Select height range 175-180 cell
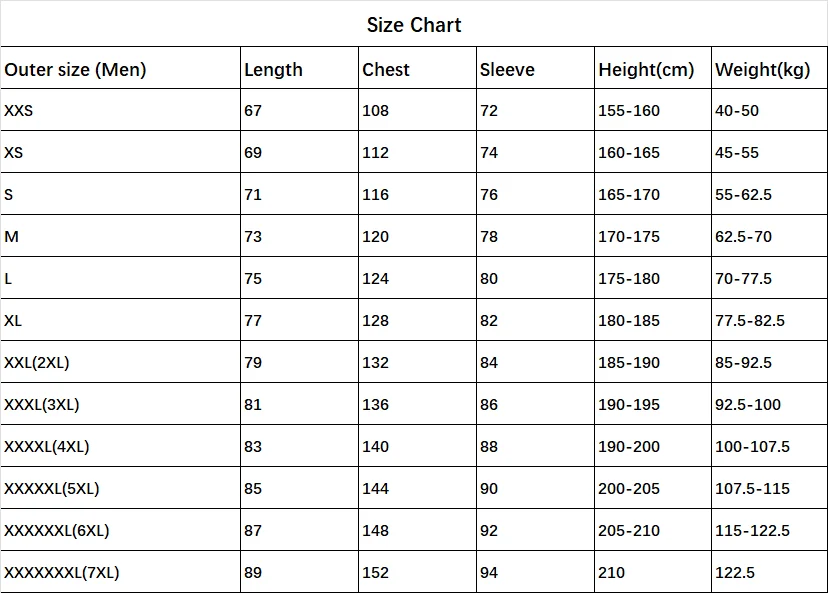The height and width of the screenshot is (593, 828). point(629,278)
